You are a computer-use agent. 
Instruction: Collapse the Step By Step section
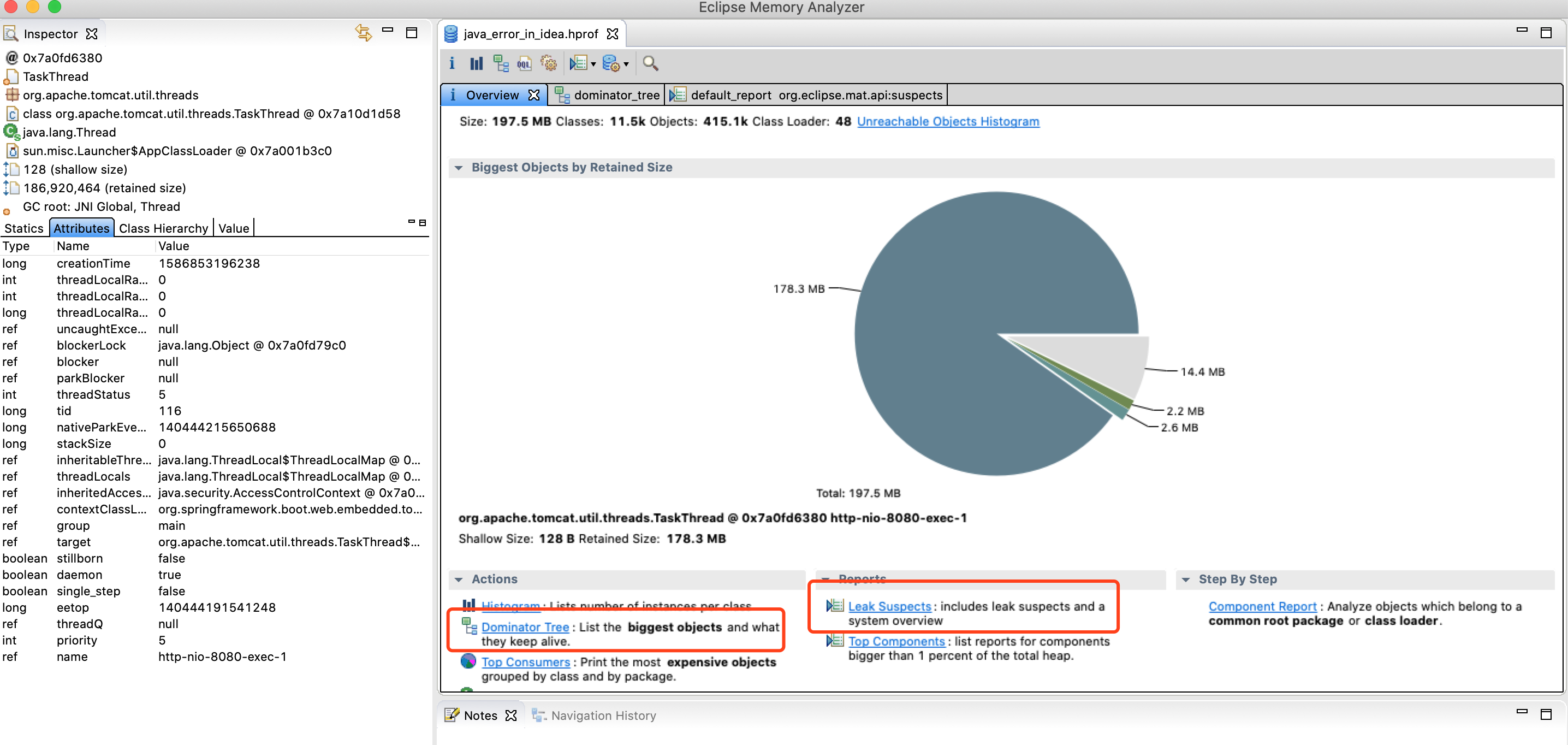tap(1186, 580)
